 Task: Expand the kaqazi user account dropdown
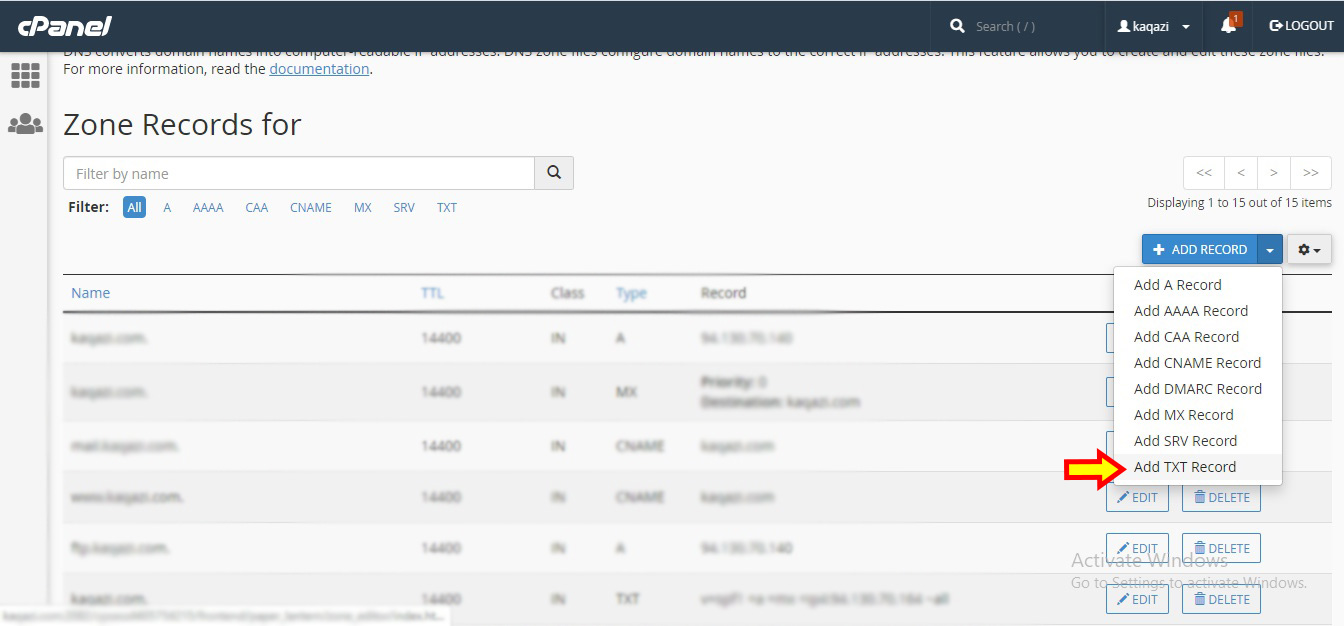(x=1153, y=26)
